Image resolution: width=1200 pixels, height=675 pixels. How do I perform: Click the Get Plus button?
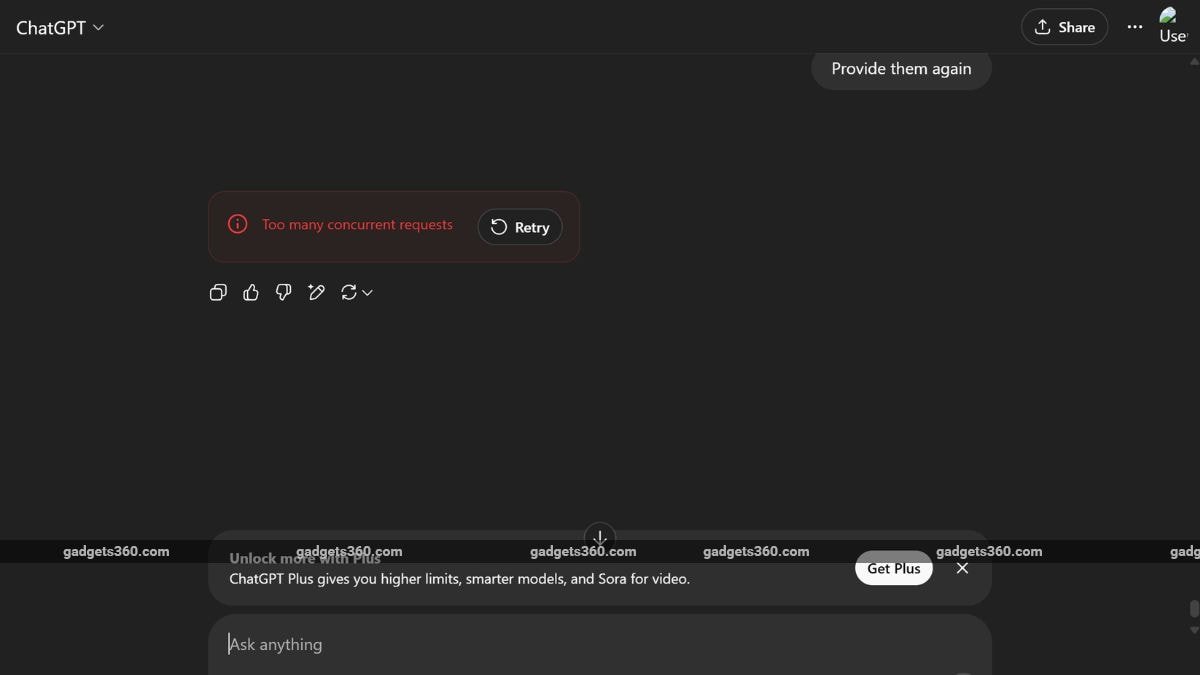pos(894,568)
